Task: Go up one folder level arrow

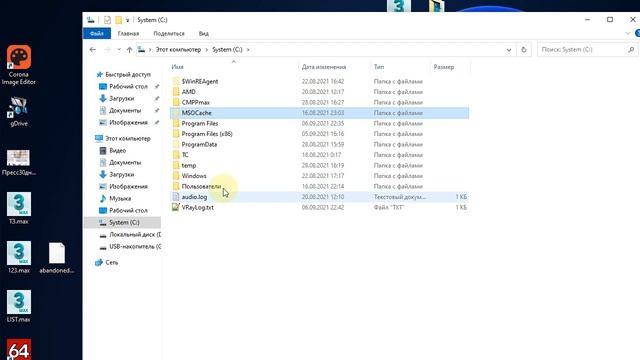Action: click(x=129, y=49)
